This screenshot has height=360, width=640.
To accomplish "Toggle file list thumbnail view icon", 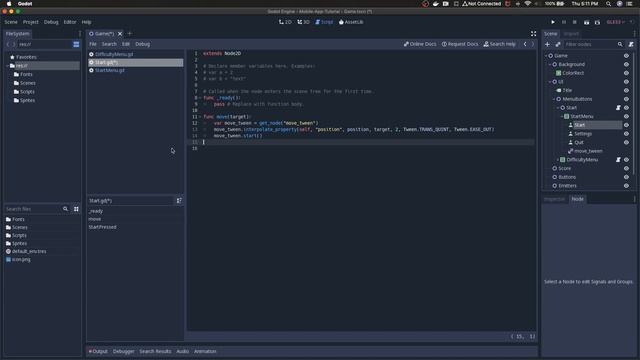I will pos(76,209).
